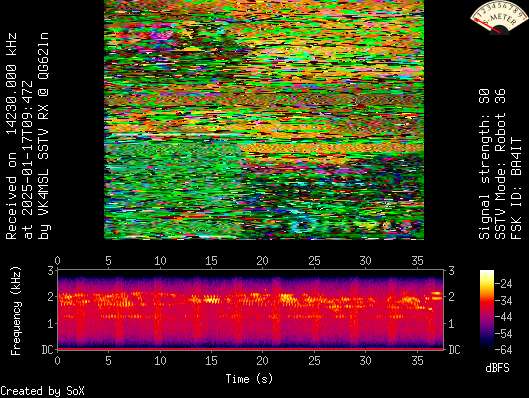The image size is (529, 398).
Task: Click the 'dBFS' unit label
Action: [497, 367]
